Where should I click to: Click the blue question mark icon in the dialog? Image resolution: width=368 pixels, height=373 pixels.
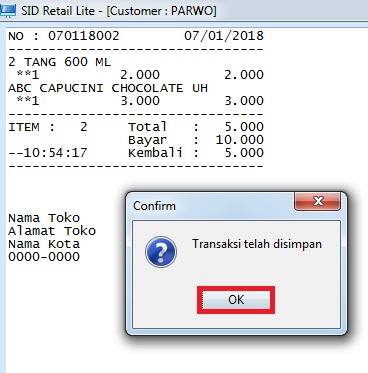[161, 252]
